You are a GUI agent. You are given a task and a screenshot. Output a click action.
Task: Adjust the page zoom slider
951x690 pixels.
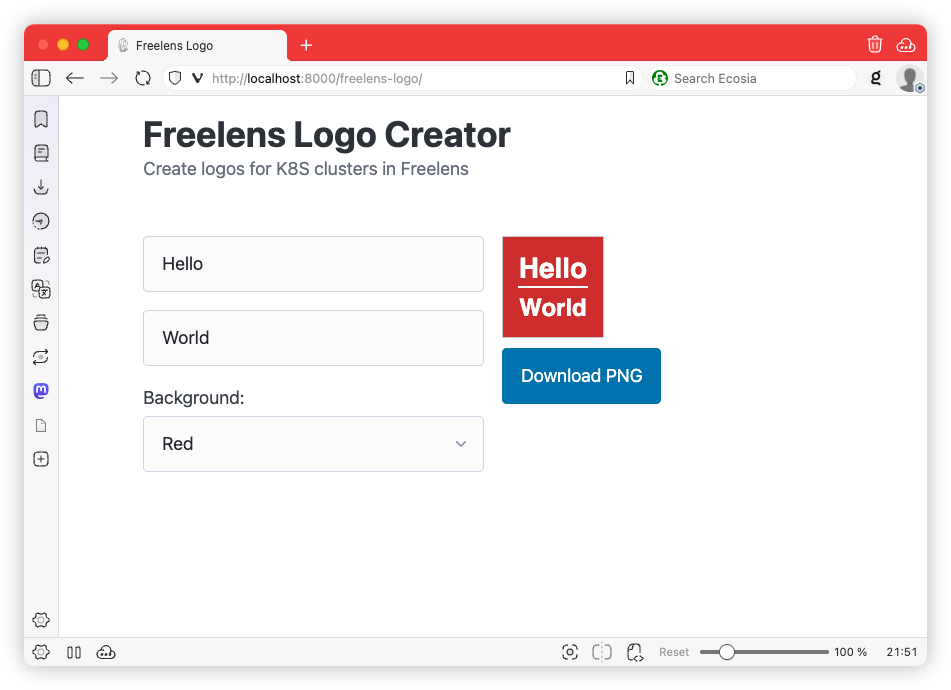(764, 652)
